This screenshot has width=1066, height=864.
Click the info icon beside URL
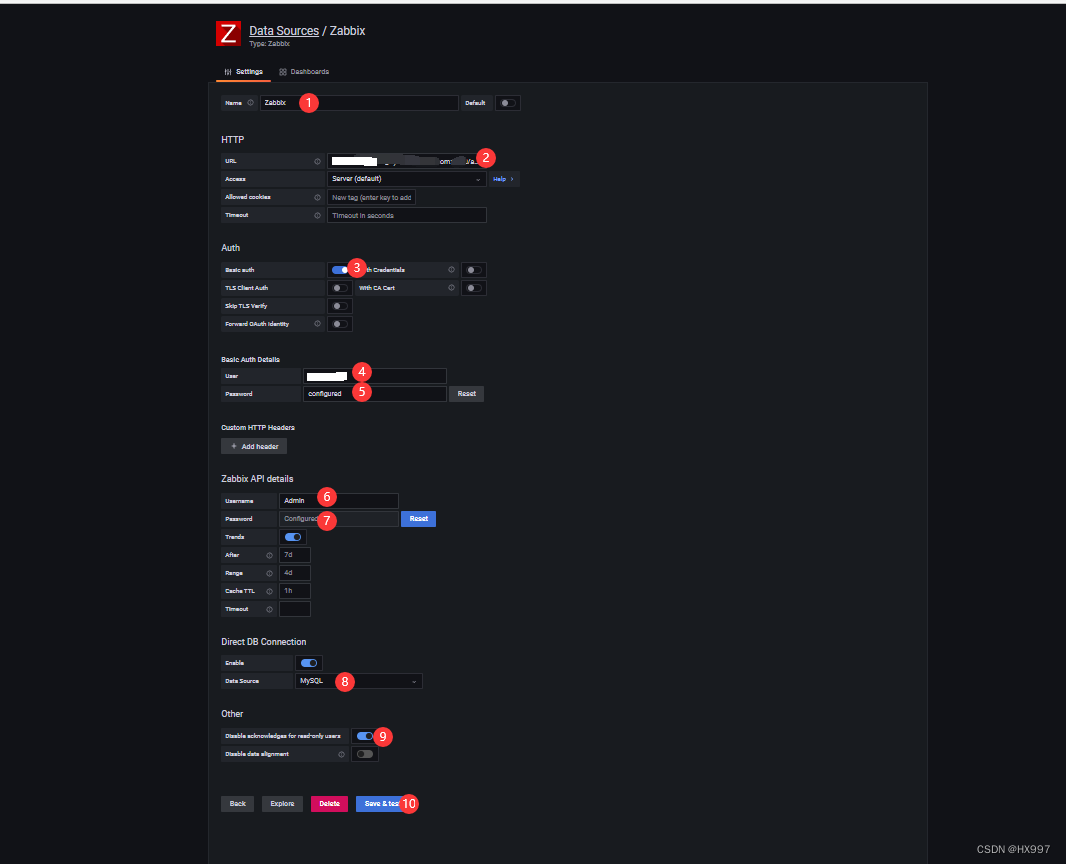[x=317, y=161]
